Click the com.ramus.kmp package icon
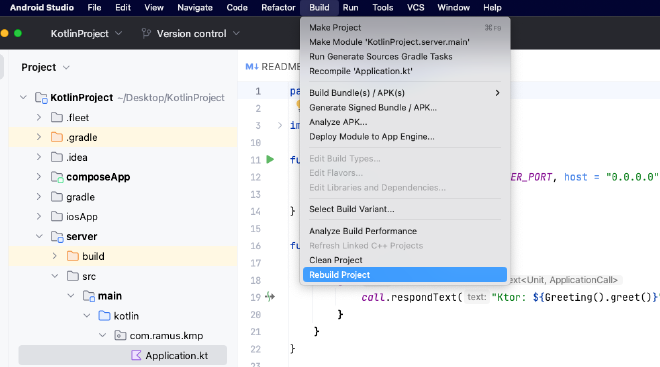Viewport: 660px width, 367px height. (x=120, y=335)
